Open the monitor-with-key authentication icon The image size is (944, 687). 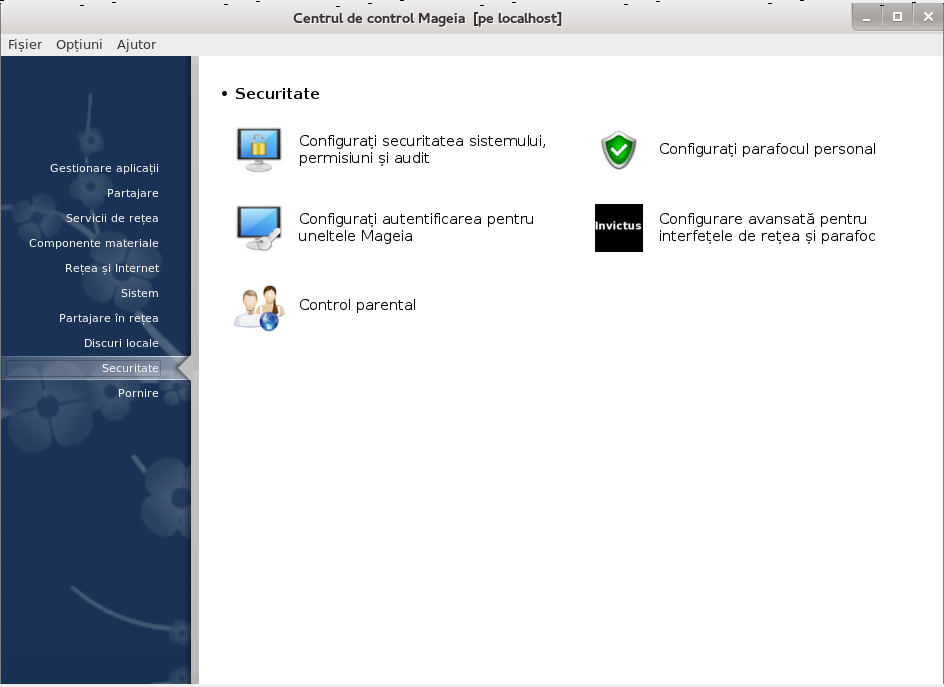(259, 228)
